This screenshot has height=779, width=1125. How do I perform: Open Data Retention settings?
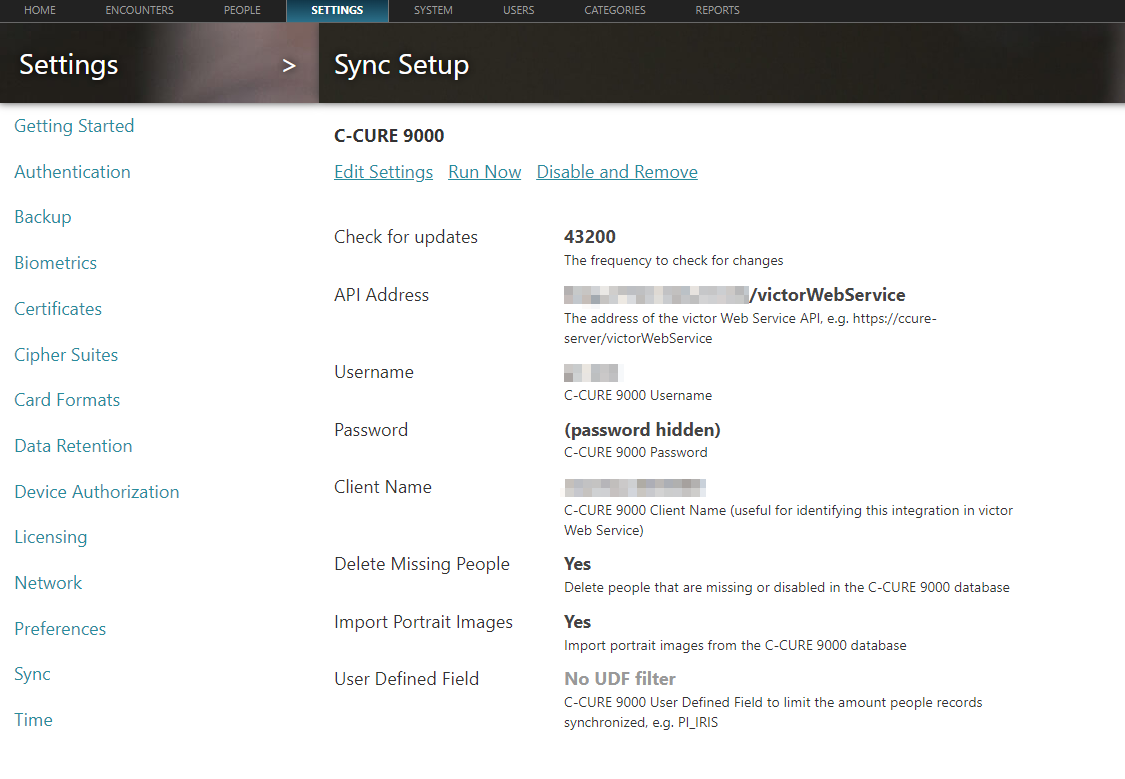pyautogui.click(x=73, y=445)
